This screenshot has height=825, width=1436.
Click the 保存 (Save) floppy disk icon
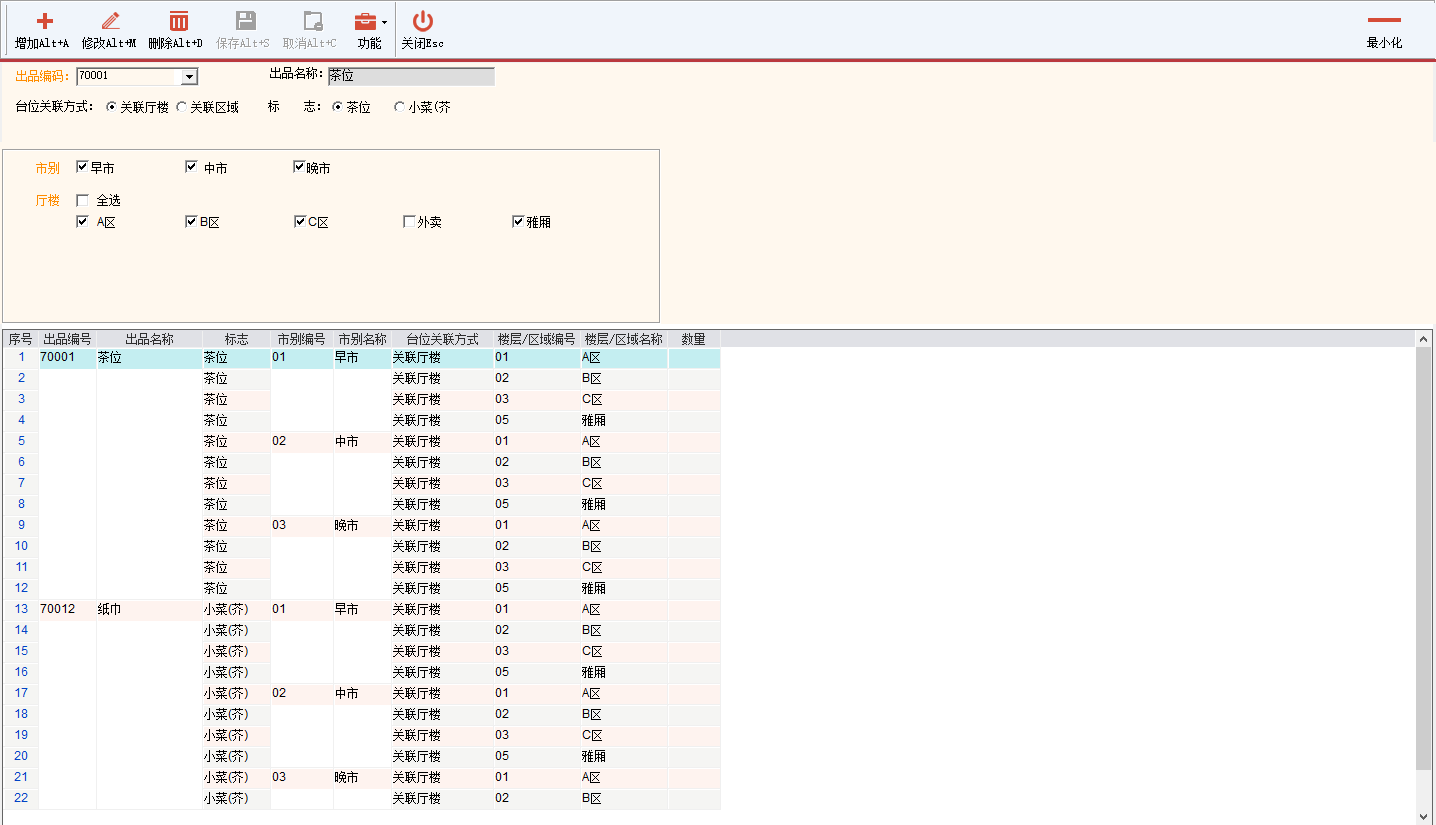tap(245, 21)
